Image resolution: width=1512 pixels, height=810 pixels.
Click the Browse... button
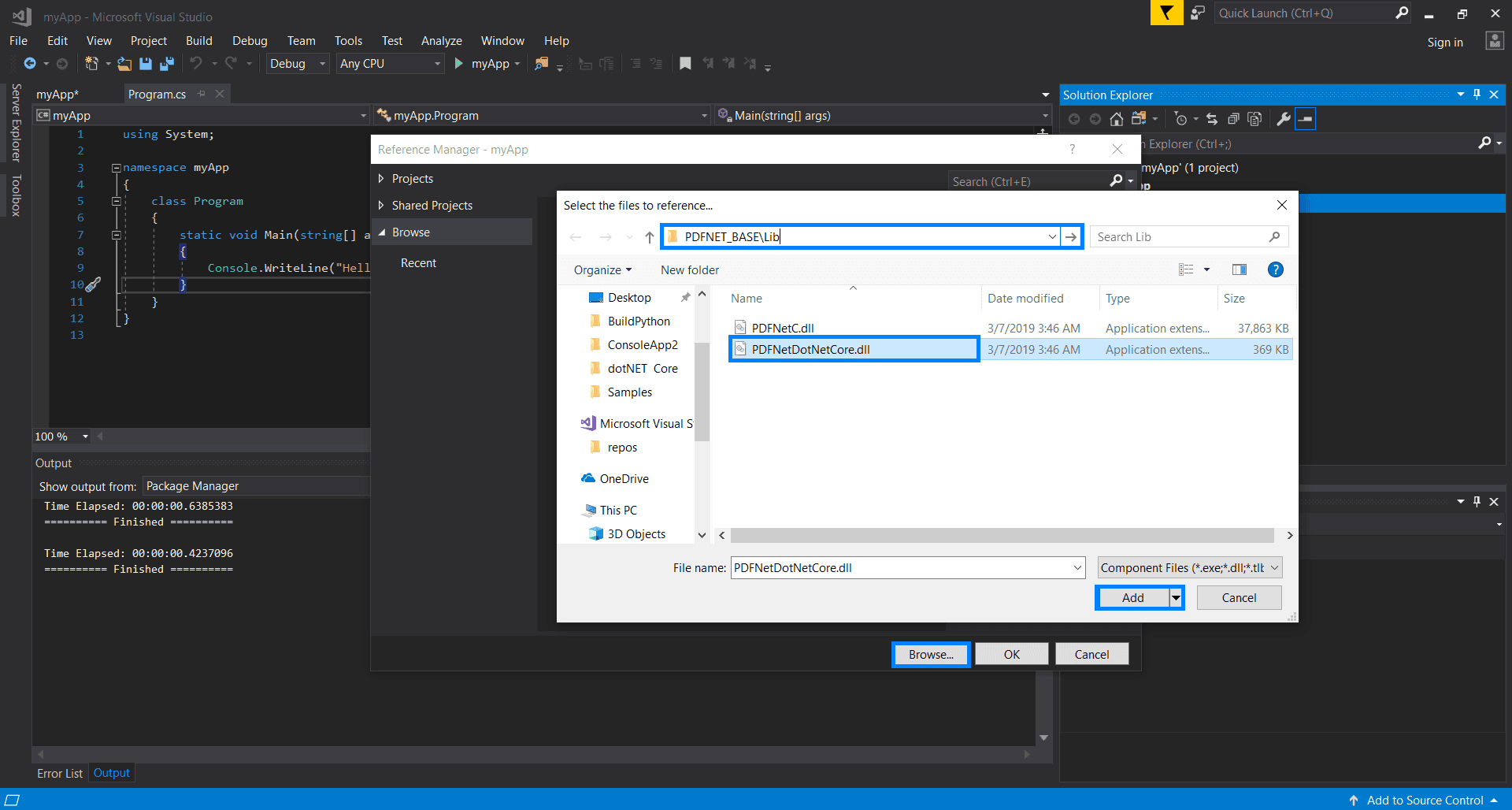(x=931, y=655)
